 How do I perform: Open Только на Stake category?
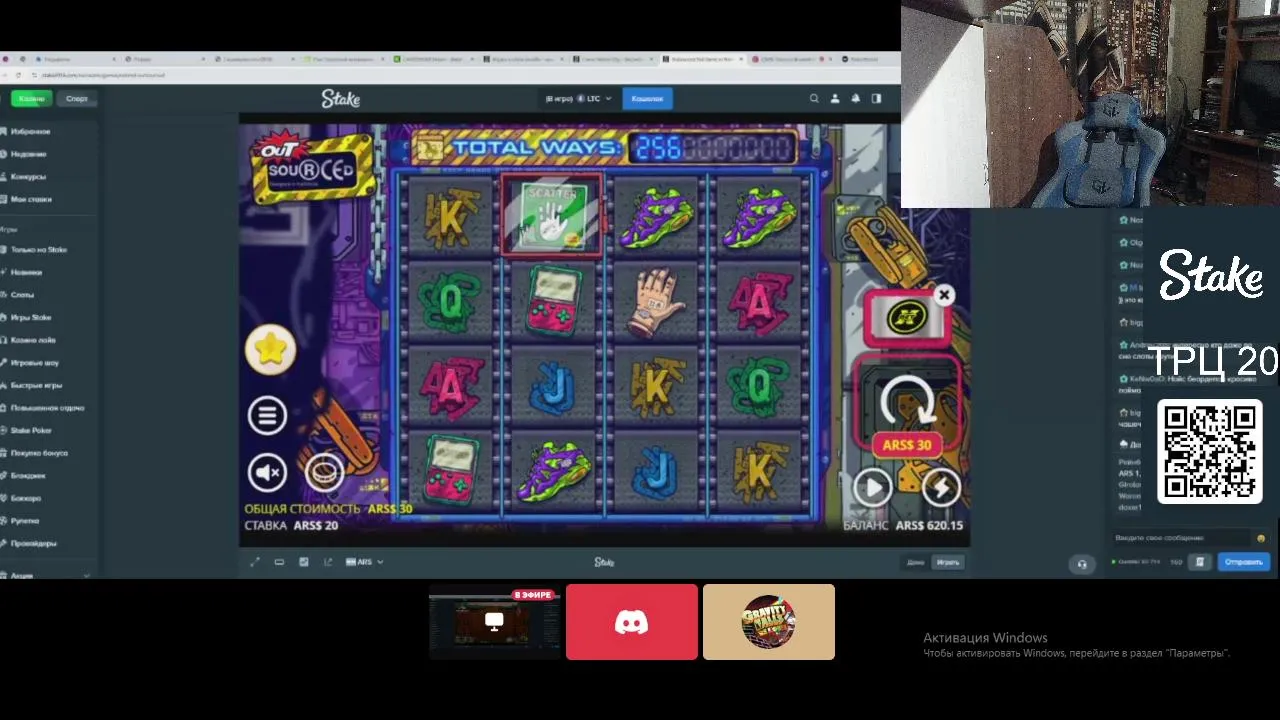pos(38,250)
